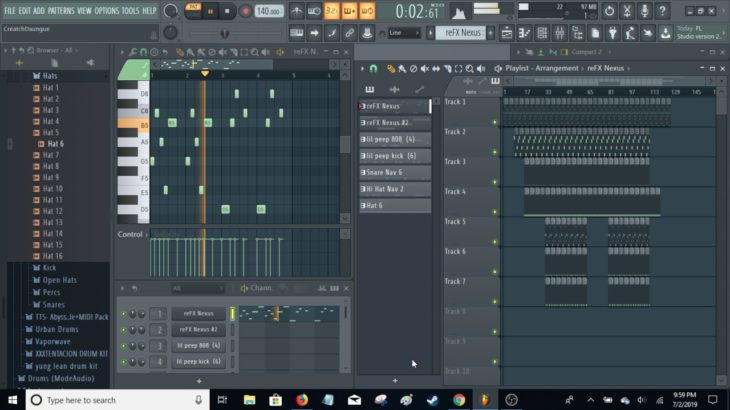Select Hi Hat Nav 2 in playlist picker
Image resolution: width=730 pixels, height=410 pixels.
[x=395, y=189]
